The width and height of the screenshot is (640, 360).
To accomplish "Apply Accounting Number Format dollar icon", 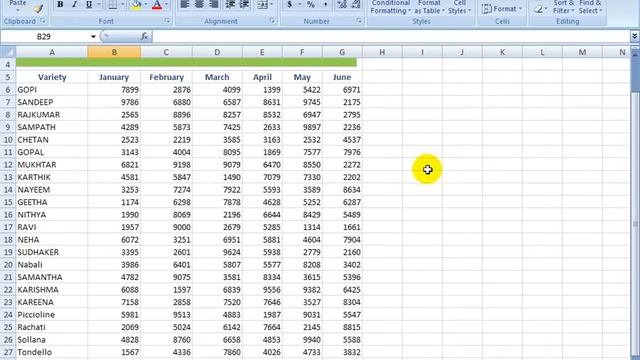I will [x=289, y=4].
